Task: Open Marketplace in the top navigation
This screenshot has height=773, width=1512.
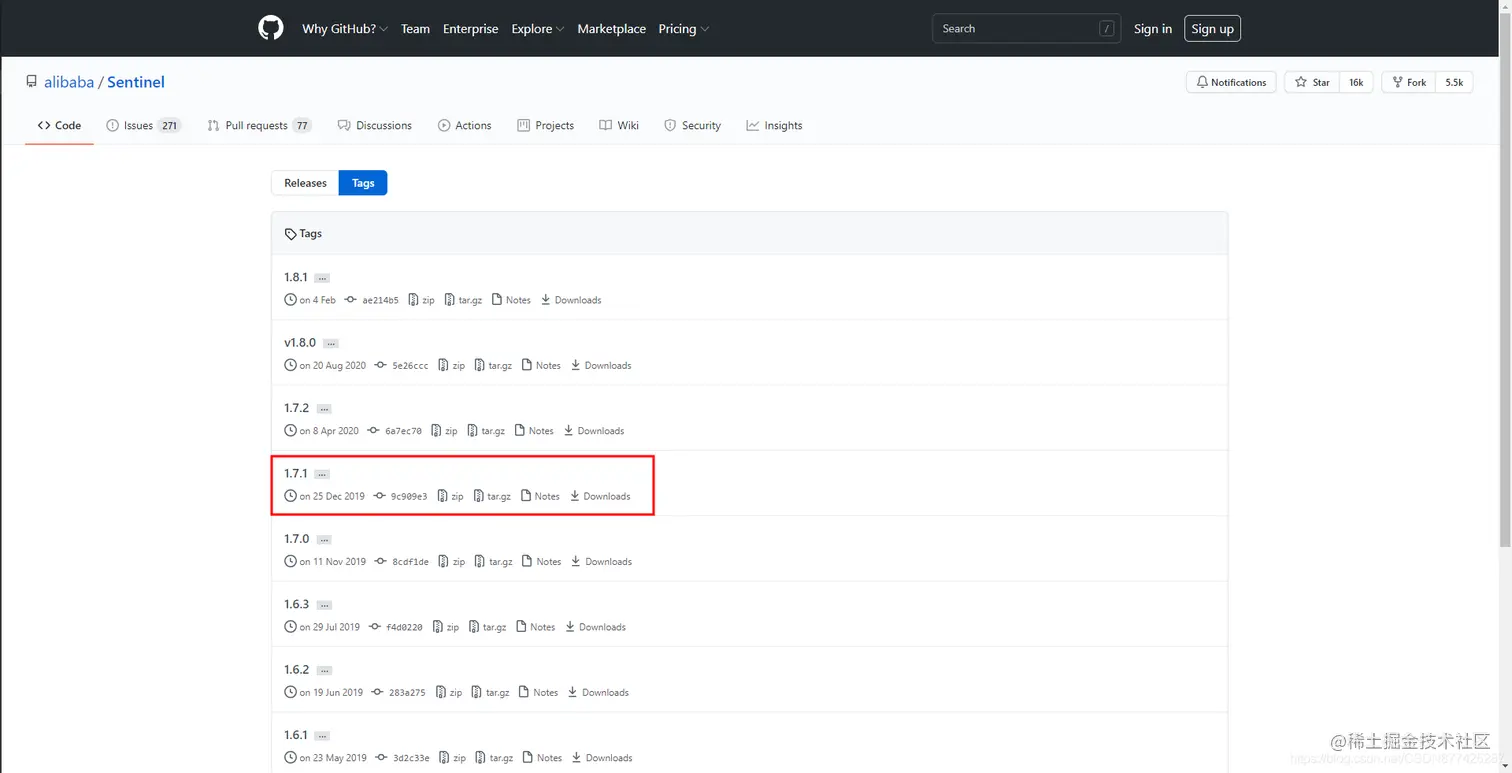Action: point(611,29)
